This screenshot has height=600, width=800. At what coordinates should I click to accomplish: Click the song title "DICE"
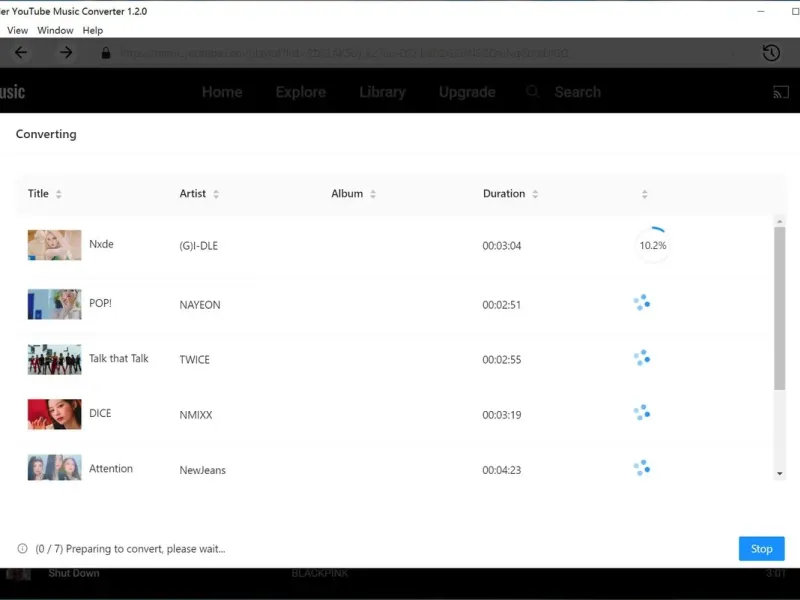[x=99, y=413]
